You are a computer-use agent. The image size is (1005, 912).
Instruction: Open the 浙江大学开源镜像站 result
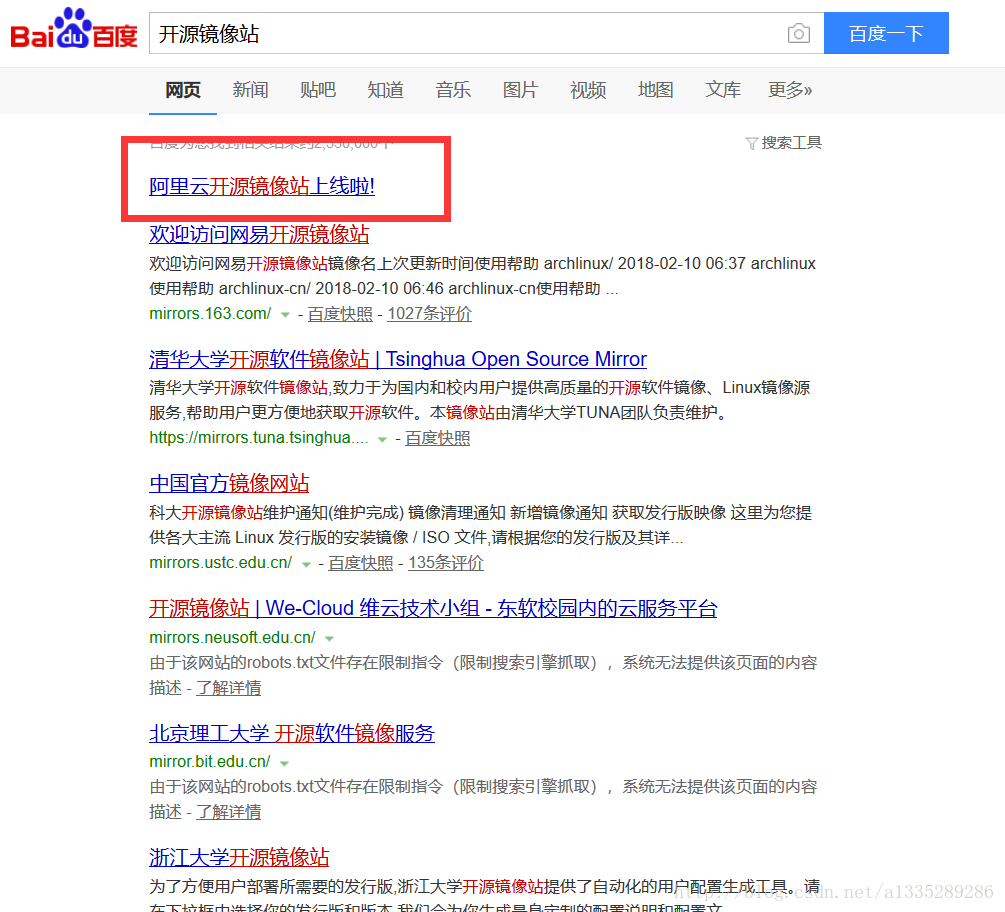(x=239, y=857)
